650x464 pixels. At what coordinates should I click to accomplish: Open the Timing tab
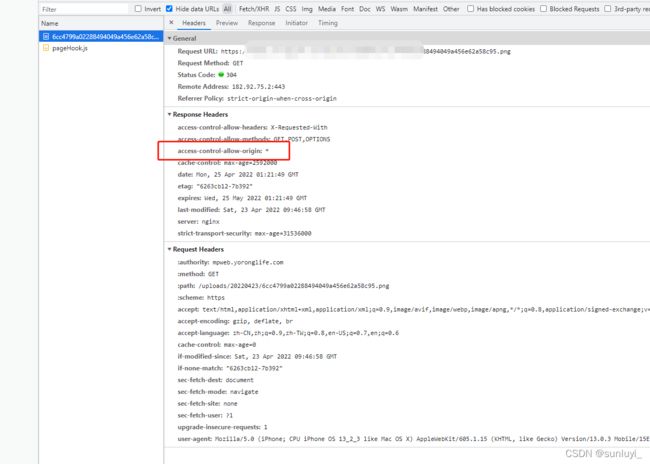[x=327, y=23]
